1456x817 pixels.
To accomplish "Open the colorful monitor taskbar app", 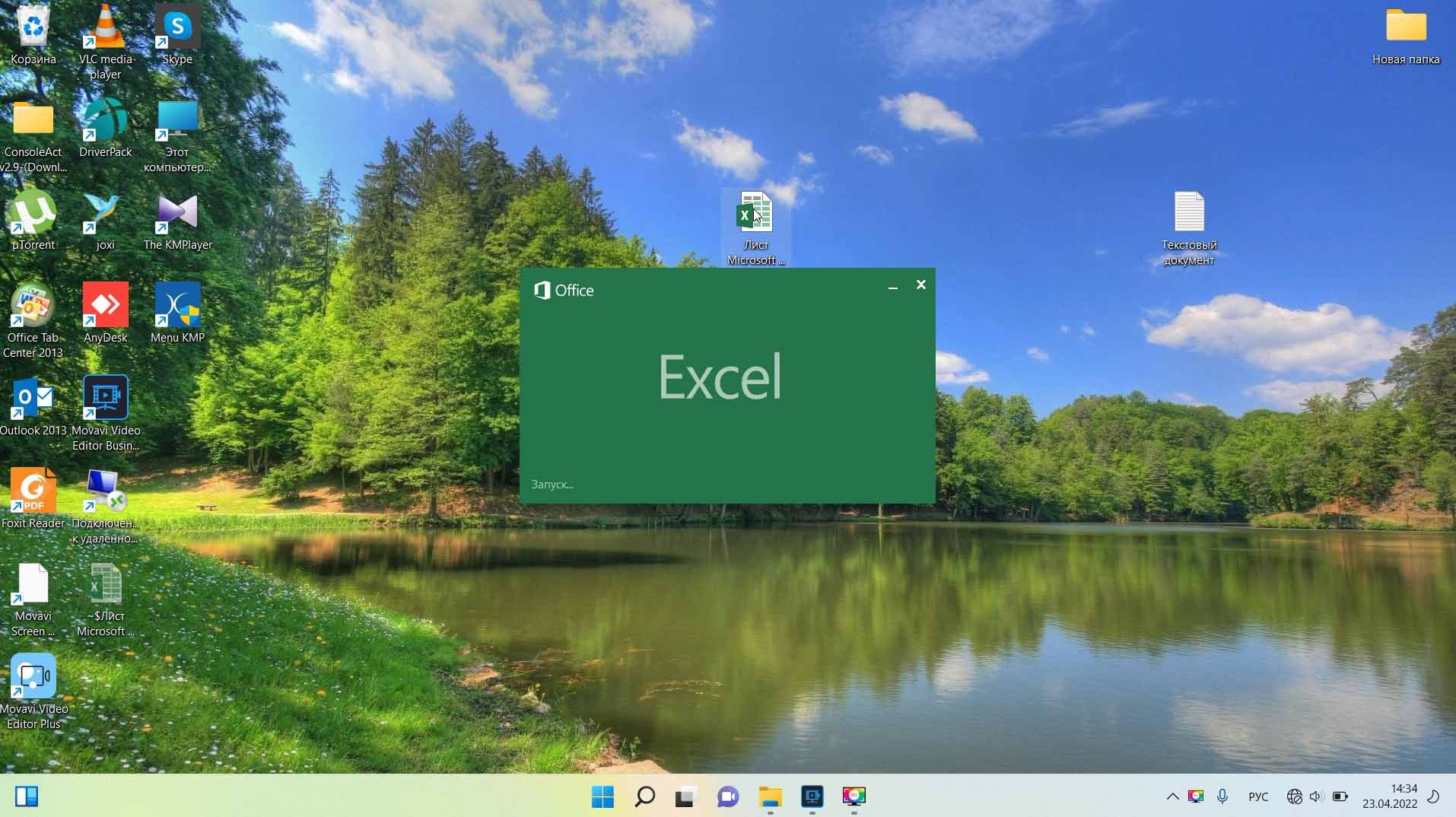I will click(x=854, y=796).
